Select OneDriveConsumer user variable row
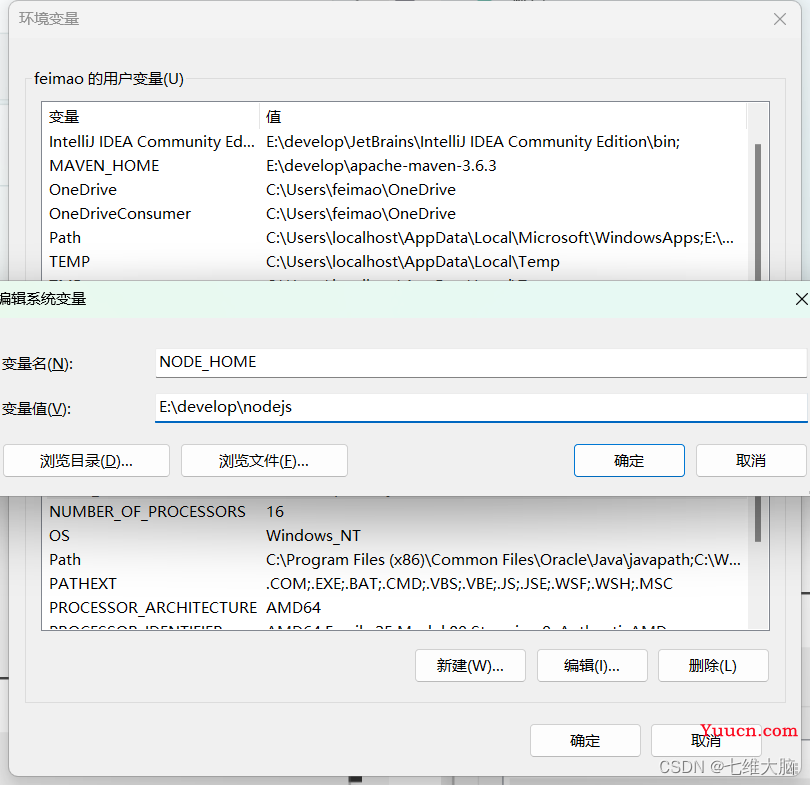The image size is (810, 785). pyautogui.click(x=394, y=214)
